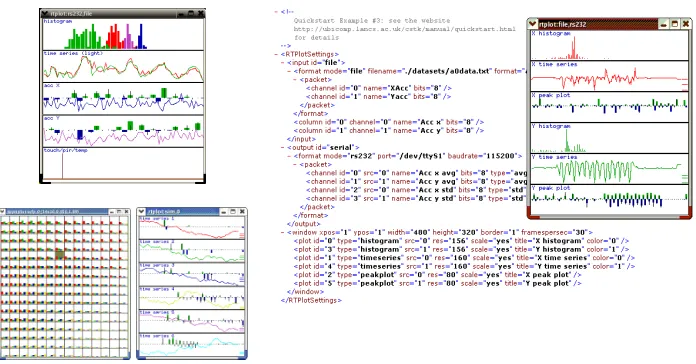Click the Y time series plot panel
The width and height of the screenshot is (696, 364).
[x=609, y=169]
